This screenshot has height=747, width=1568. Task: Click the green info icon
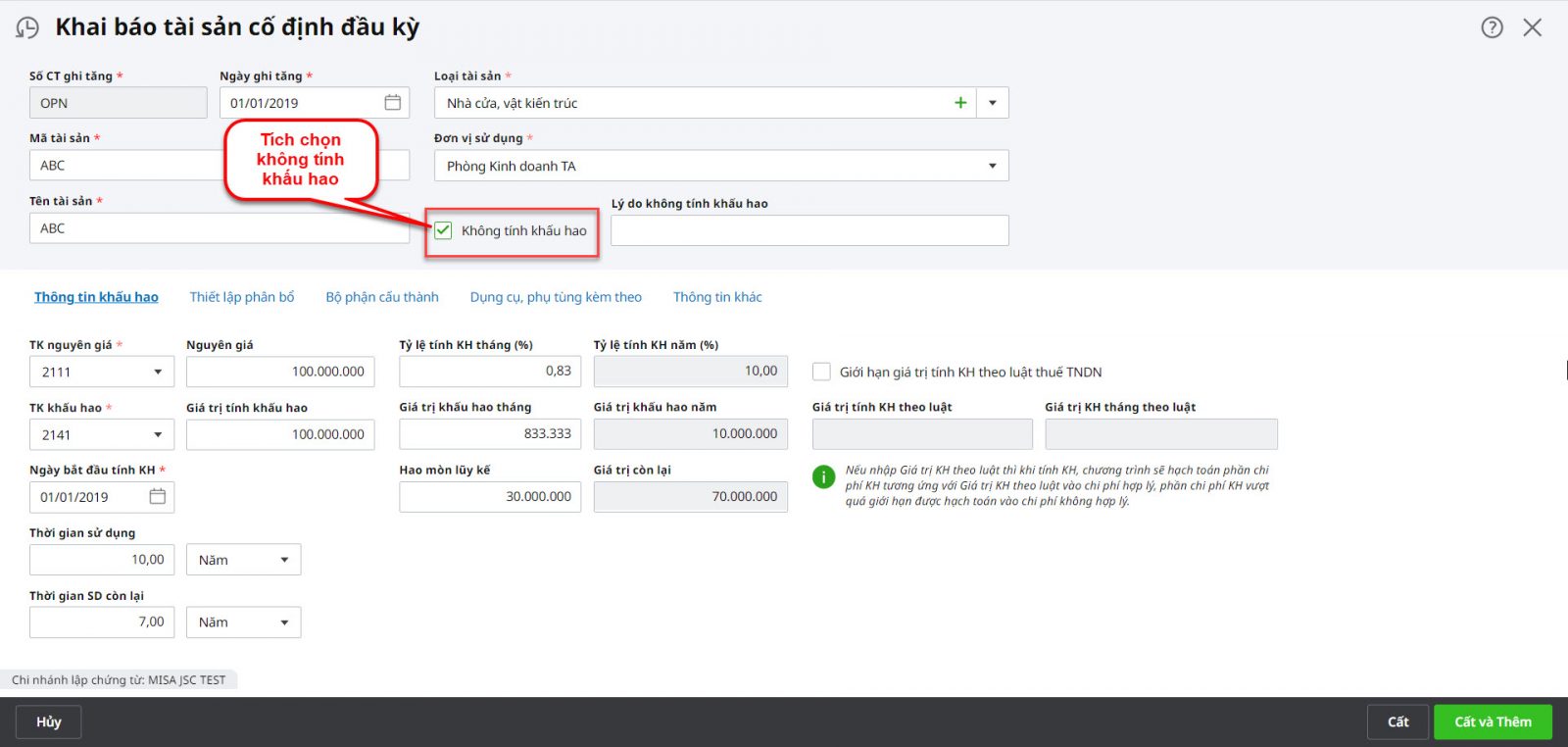[x=823, y=477]
